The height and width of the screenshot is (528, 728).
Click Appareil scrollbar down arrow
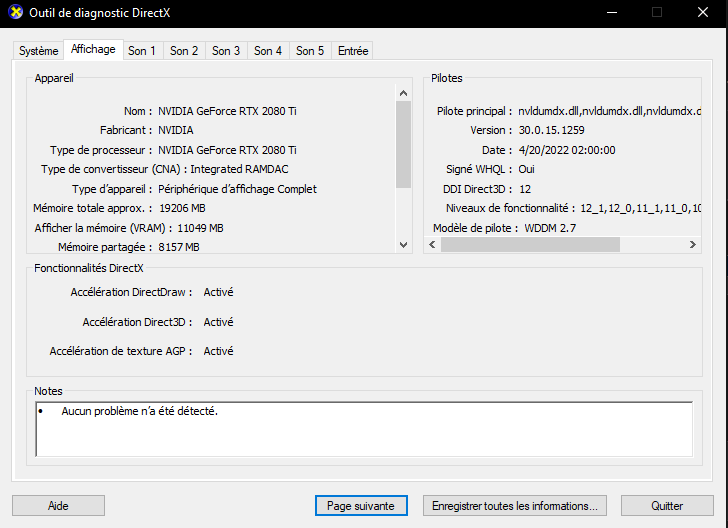(403, 245)
